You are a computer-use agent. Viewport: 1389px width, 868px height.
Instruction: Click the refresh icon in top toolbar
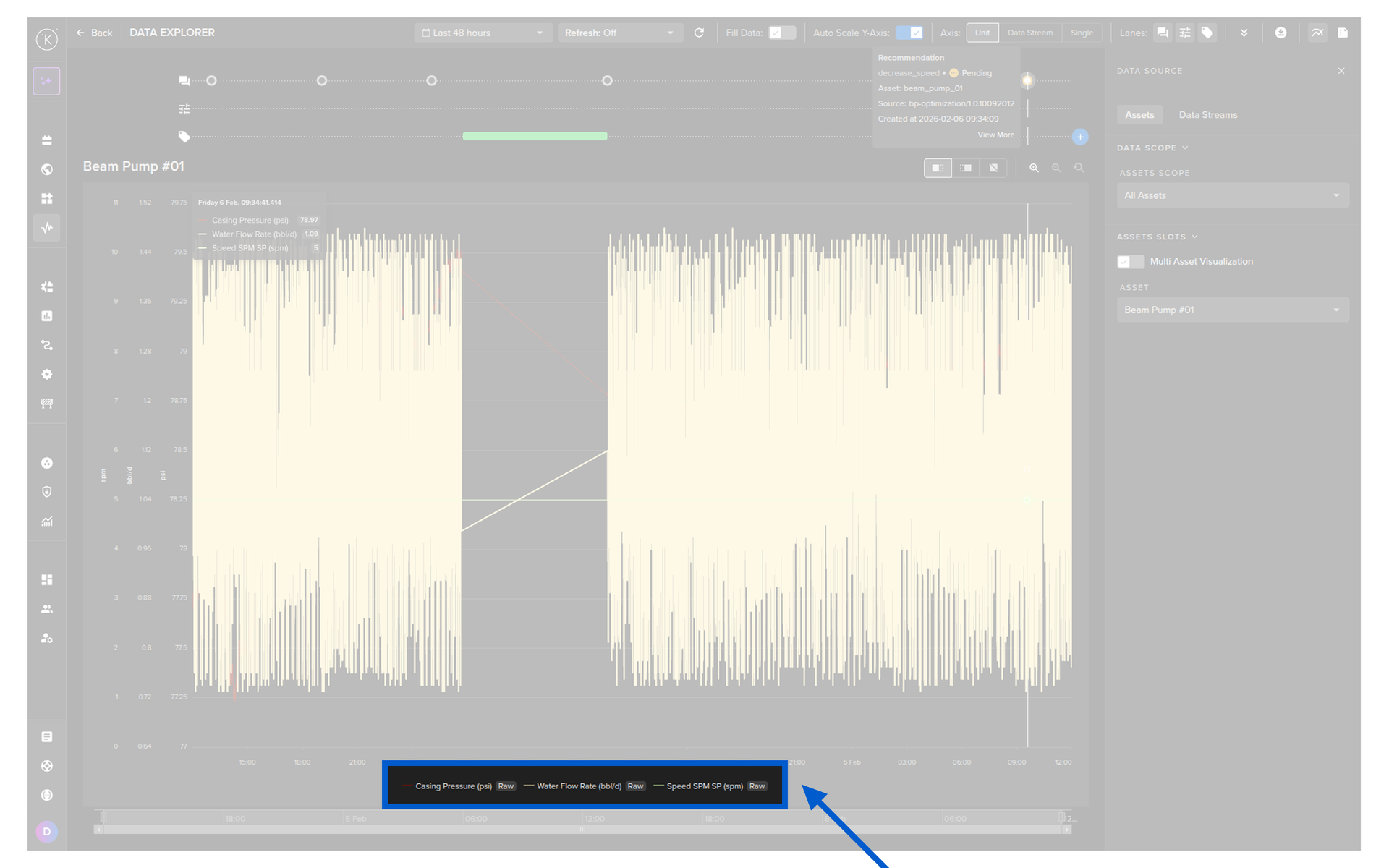click(699, 33)
